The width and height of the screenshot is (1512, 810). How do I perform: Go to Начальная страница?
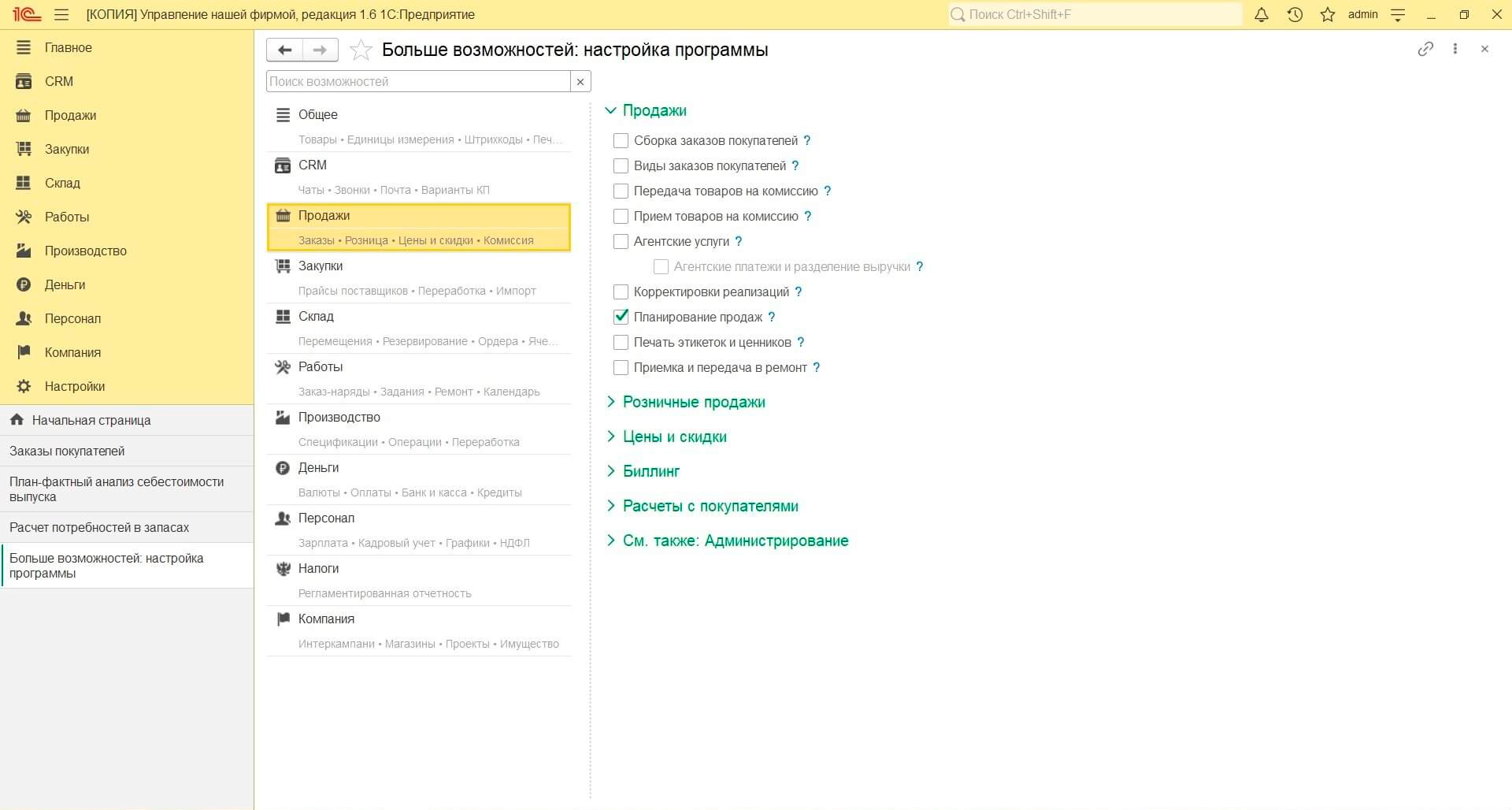pos(127,420)
